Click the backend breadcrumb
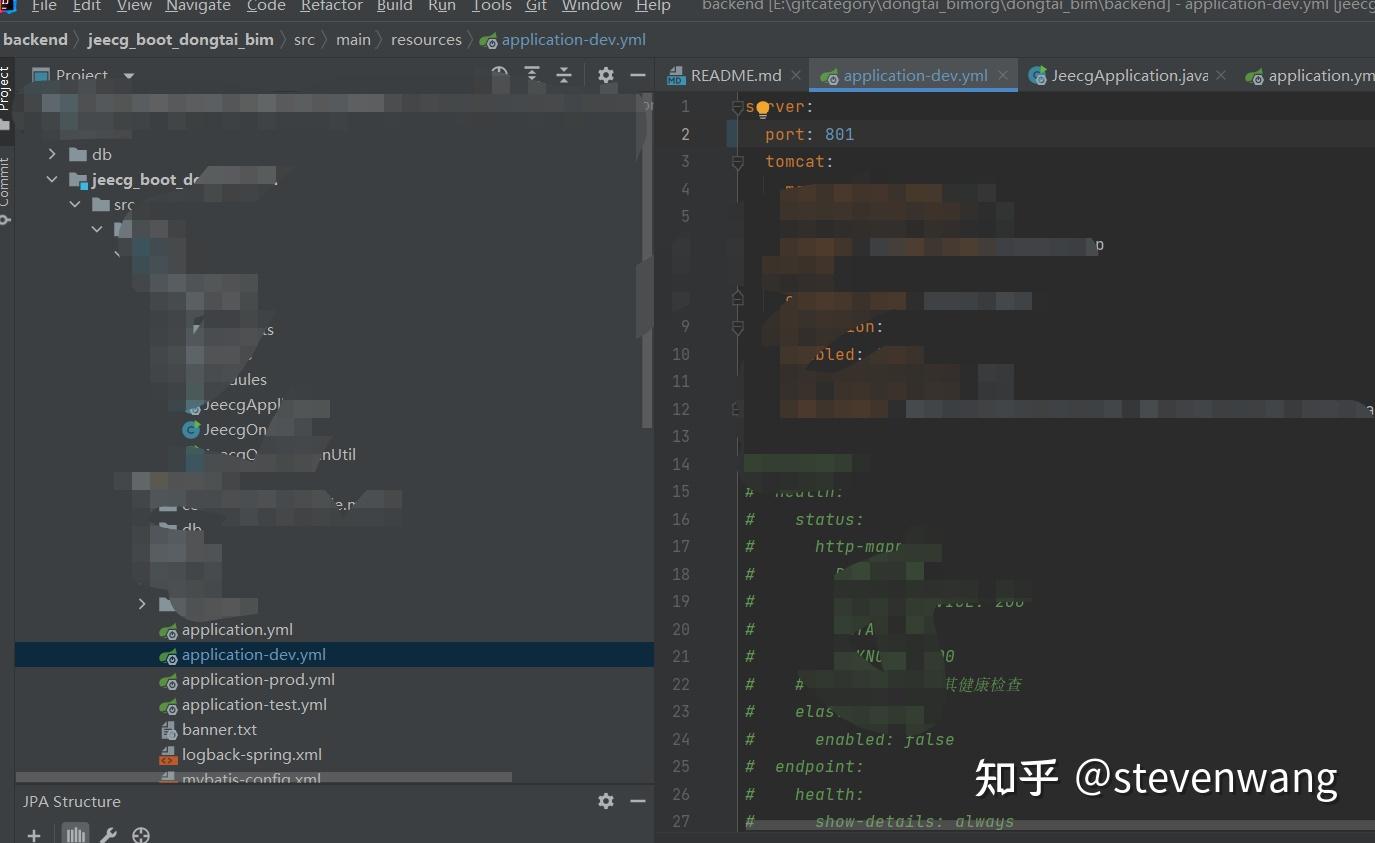The width and height of the screenshot is (1375, 843). tap(35, 40)
